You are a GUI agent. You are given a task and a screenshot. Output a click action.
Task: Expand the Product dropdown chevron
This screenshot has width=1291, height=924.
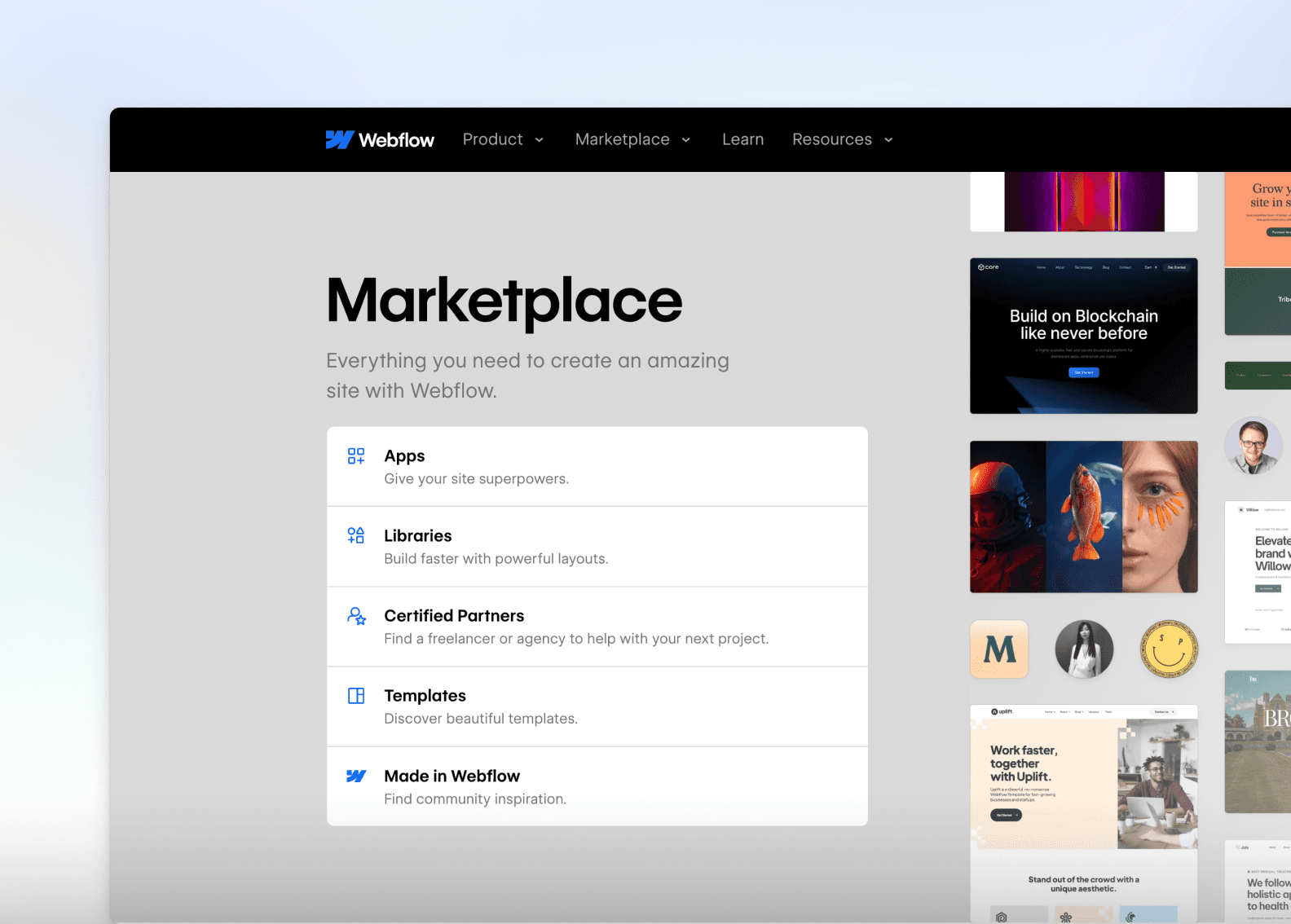click(x=540, y=140)
